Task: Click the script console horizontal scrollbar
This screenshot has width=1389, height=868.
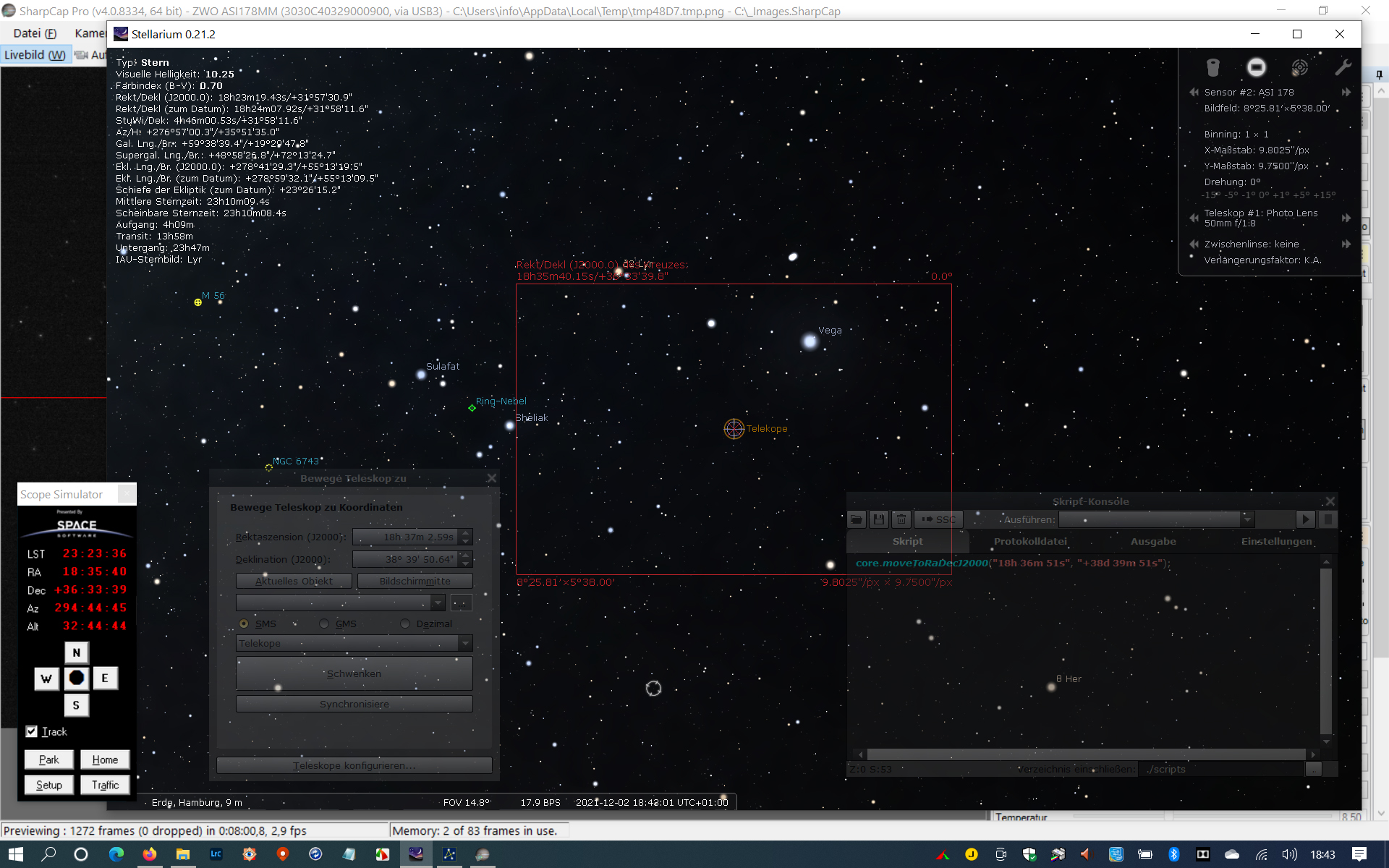Action: [x=1086, y=754]
